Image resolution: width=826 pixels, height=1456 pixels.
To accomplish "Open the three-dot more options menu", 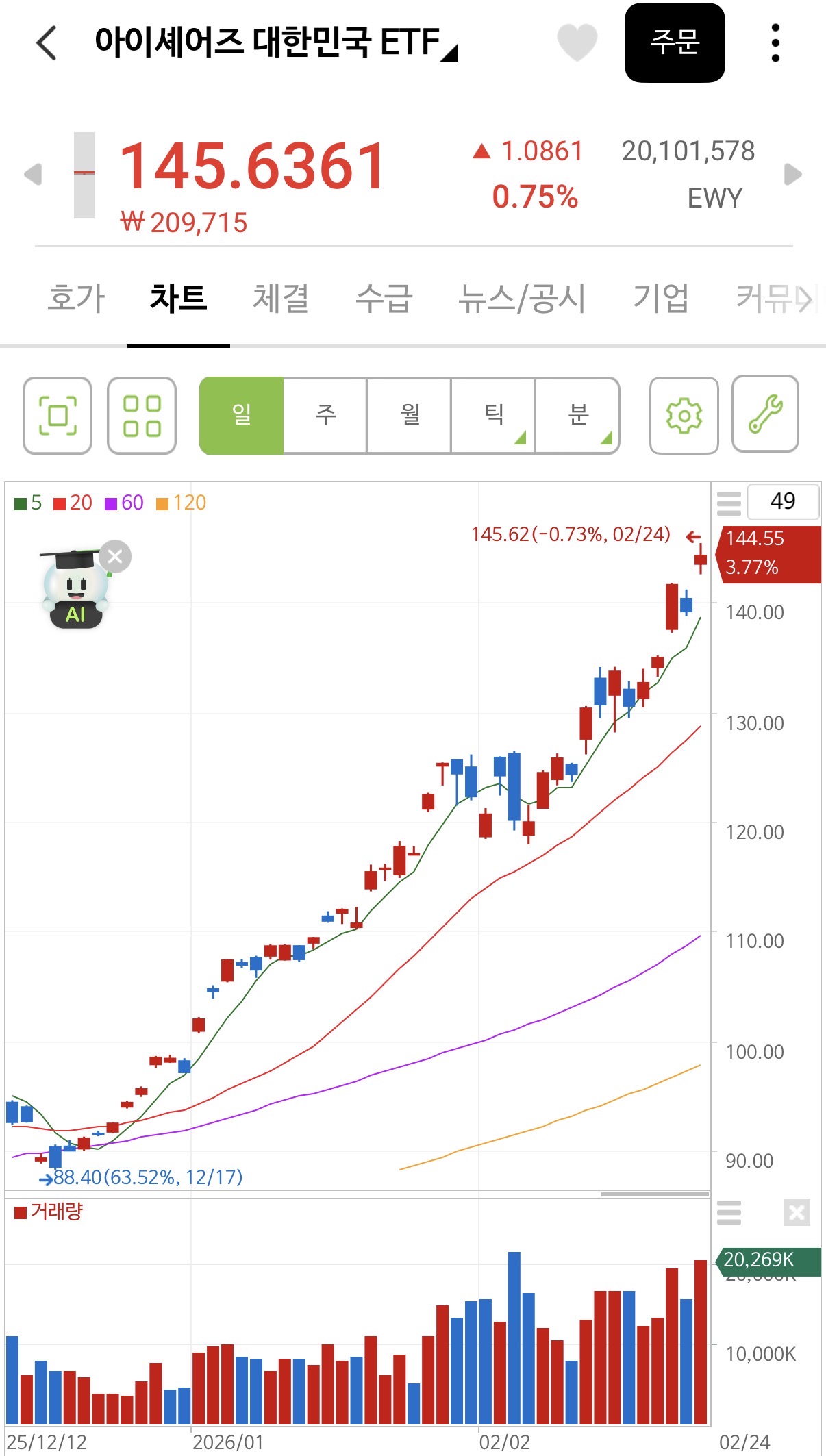I will [775, 43].
